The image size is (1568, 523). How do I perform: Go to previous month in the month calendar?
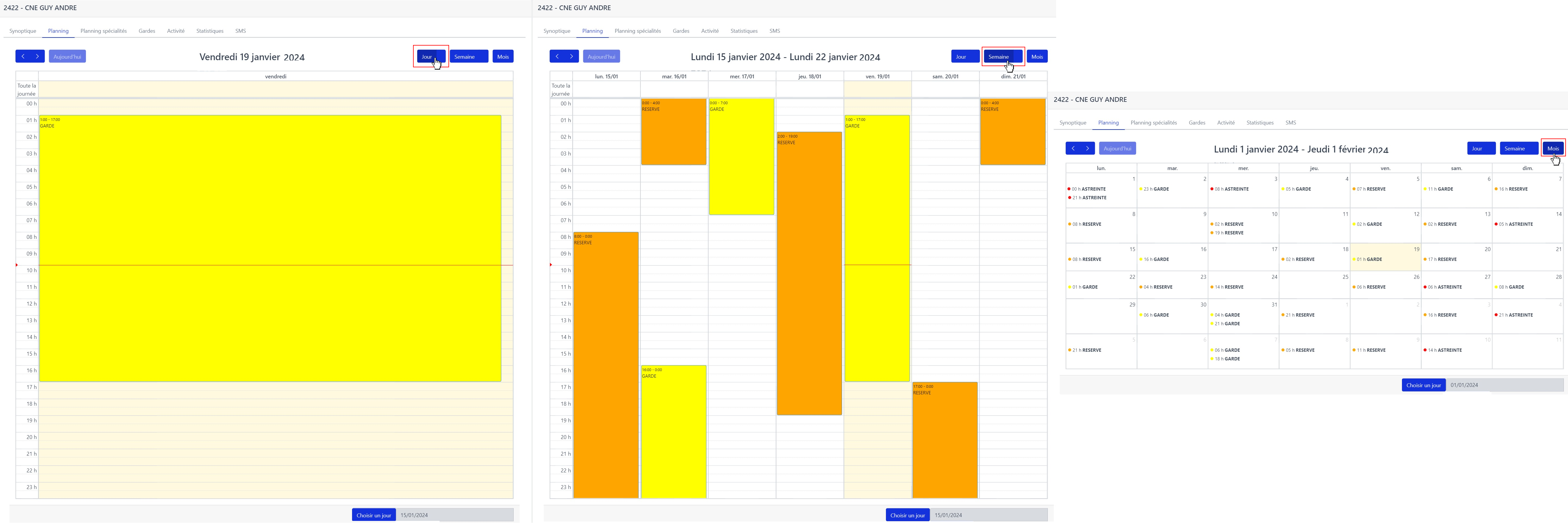point(1073,149)
